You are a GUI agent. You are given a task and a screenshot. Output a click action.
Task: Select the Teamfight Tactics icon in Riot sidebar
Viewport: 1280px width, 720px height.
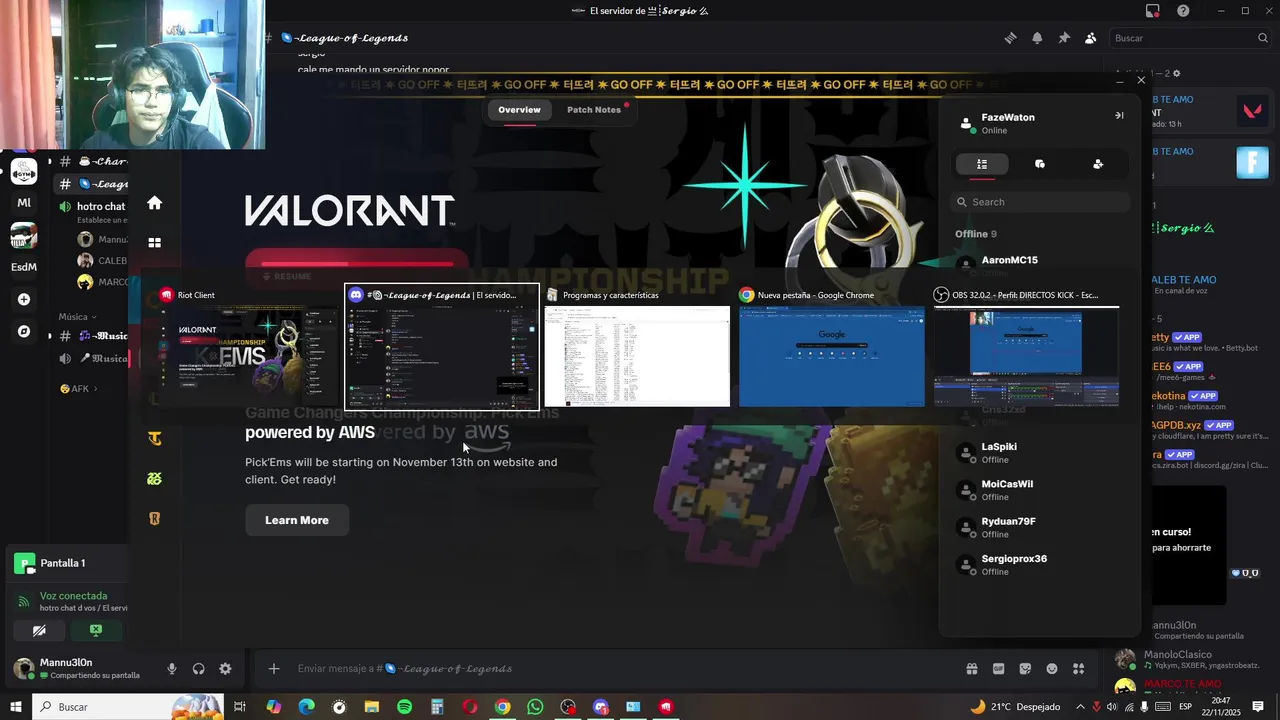pos(154,438)
